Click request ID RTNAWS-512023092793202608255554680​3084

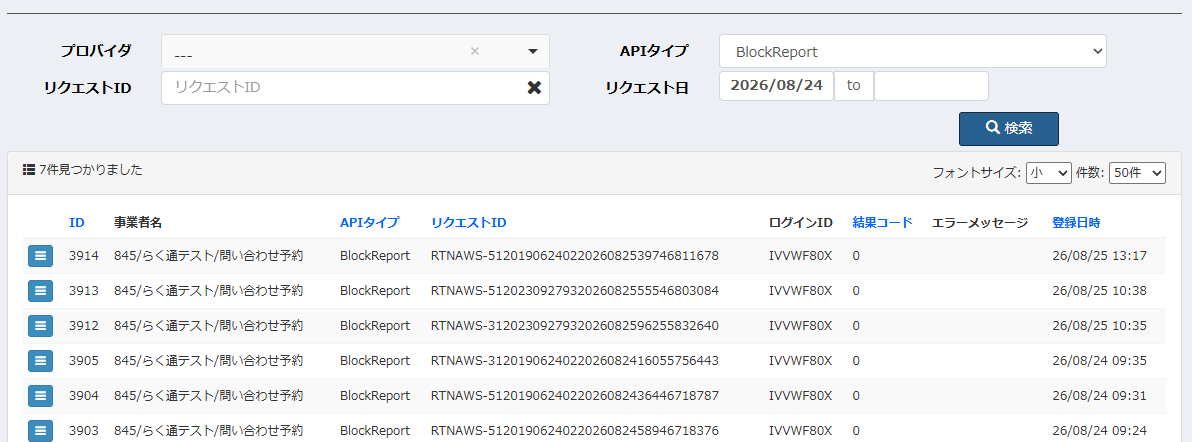click(575, 291)
